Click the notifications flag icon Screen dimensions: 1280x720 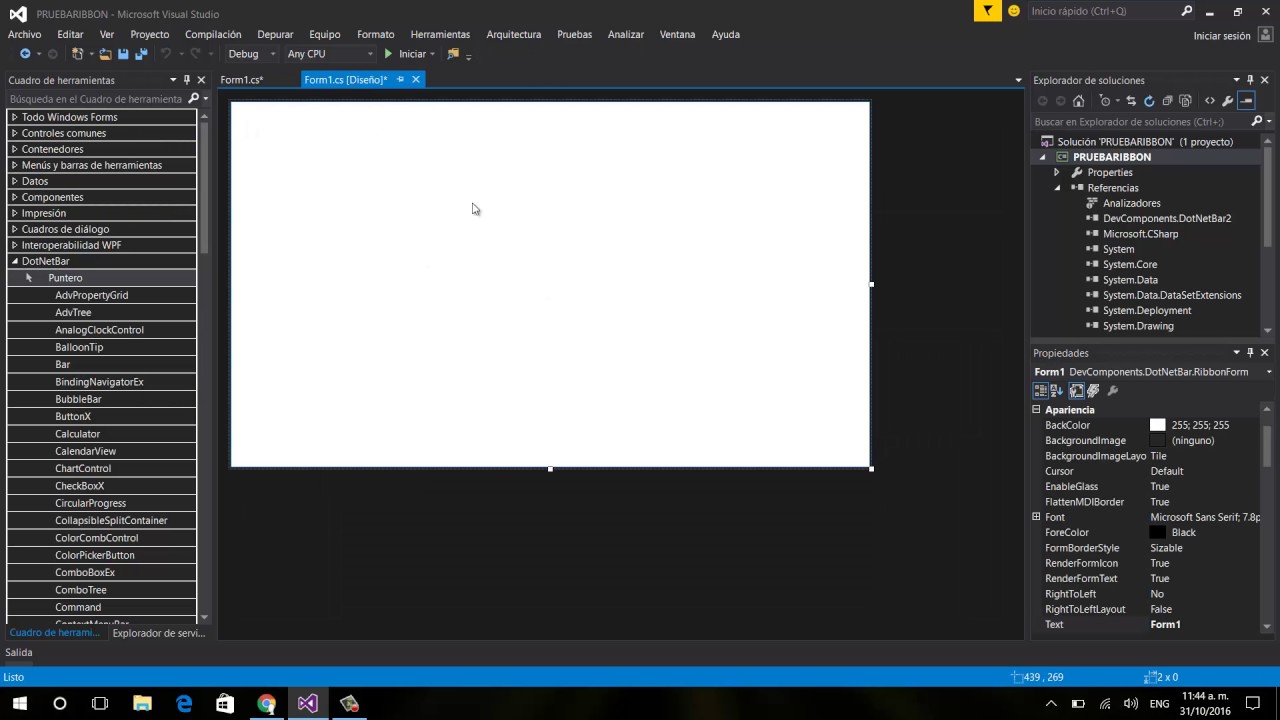(988, 11)
